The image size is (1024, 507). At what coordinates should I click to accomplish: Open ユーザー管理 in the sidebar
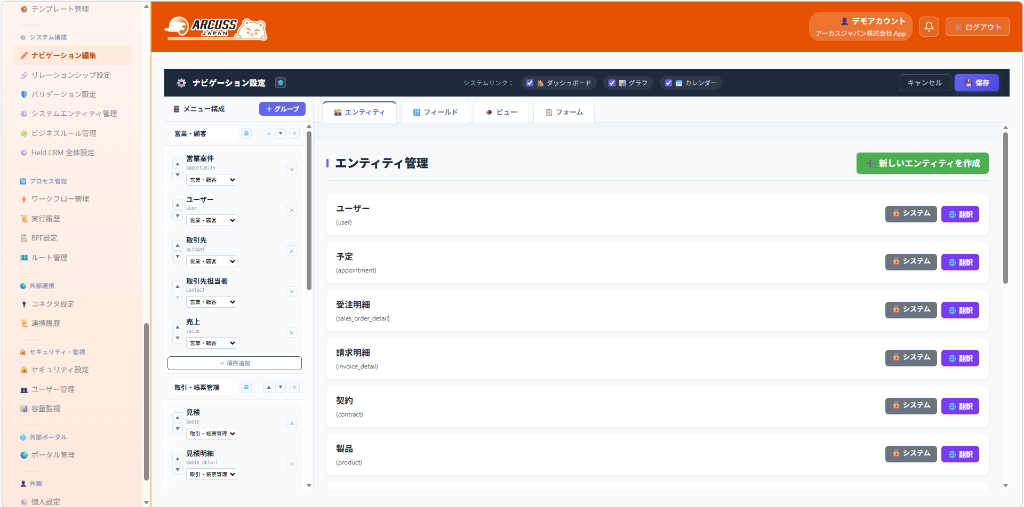click(53, 389)
